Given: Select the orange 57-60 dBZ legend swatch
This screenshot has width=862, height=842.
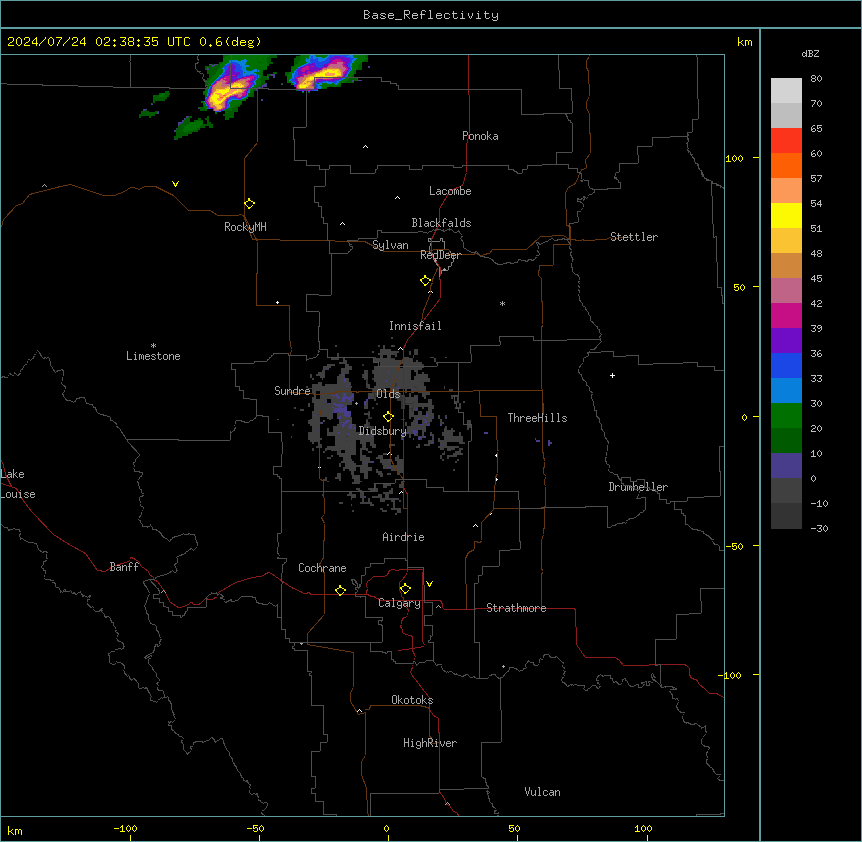Looking at the screenshot, I should 786,165.
